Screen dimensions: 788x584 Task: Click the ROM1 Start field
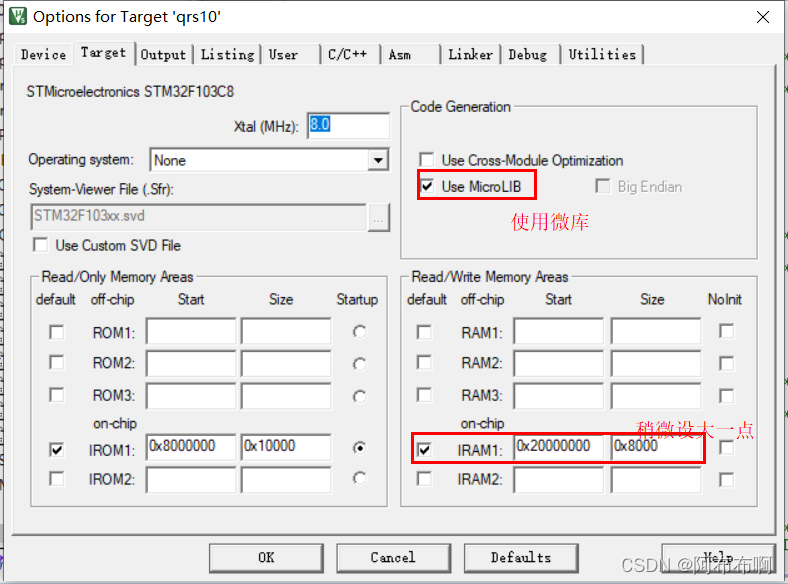(x=191, y=331)
